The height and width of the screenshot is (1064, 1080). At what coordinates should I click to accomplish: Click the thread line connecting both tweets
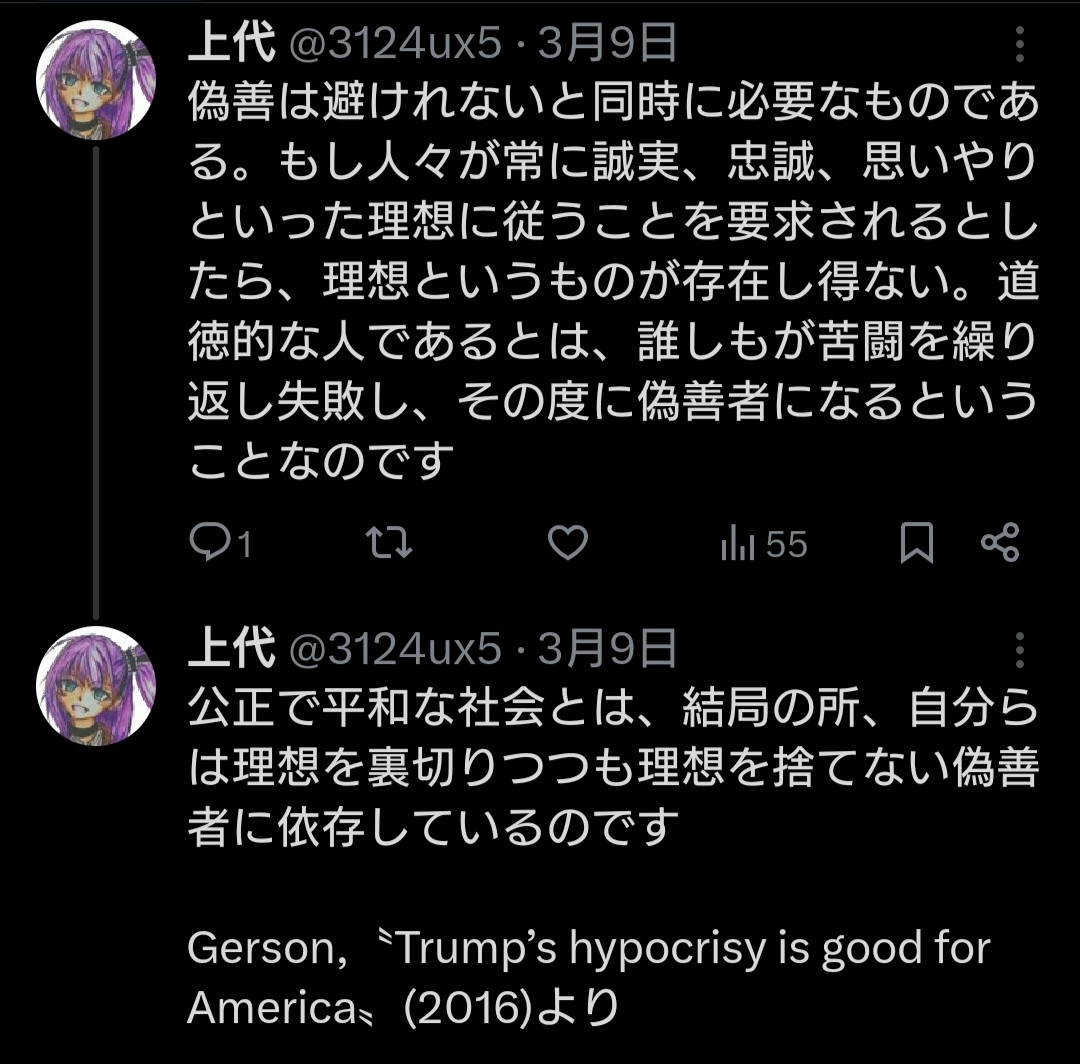tap(96, 380)
